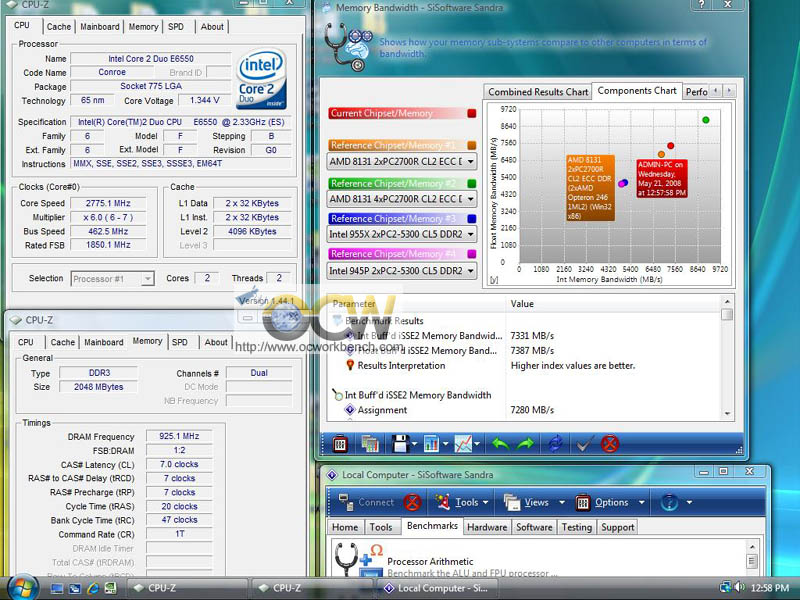The height and width of the screenshot is (600, 800).
Task: Launch Internet Explorer from quick launch
Action: click(x=92, y=588)
